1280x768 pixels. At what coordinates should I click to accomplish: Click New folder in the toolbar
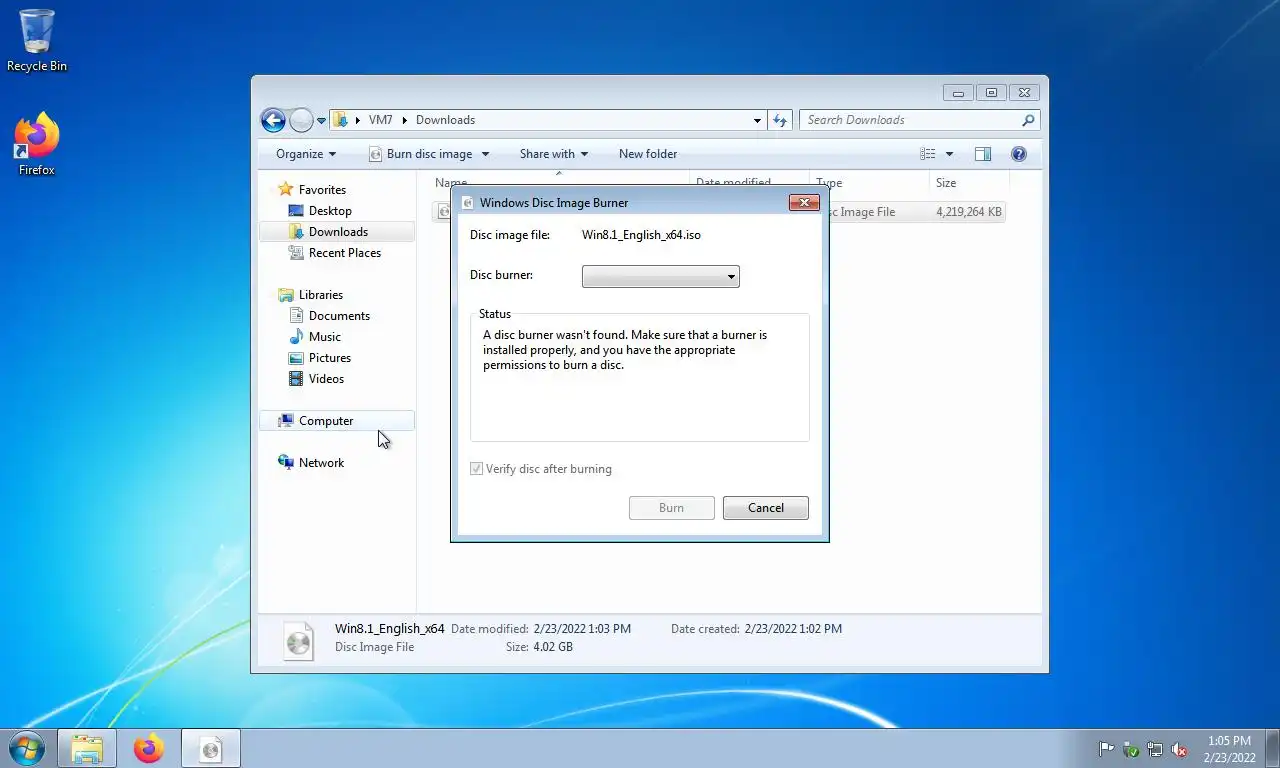click(x=648, y=154)
